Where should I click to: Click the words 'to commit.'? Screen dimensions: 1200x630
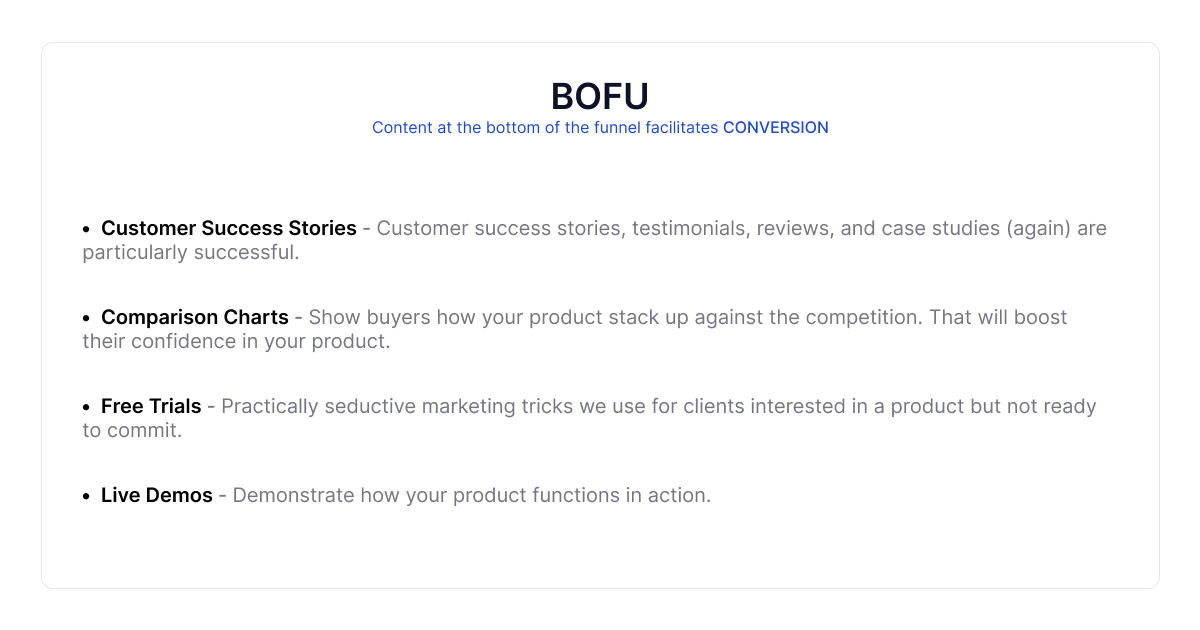point(131,430)
